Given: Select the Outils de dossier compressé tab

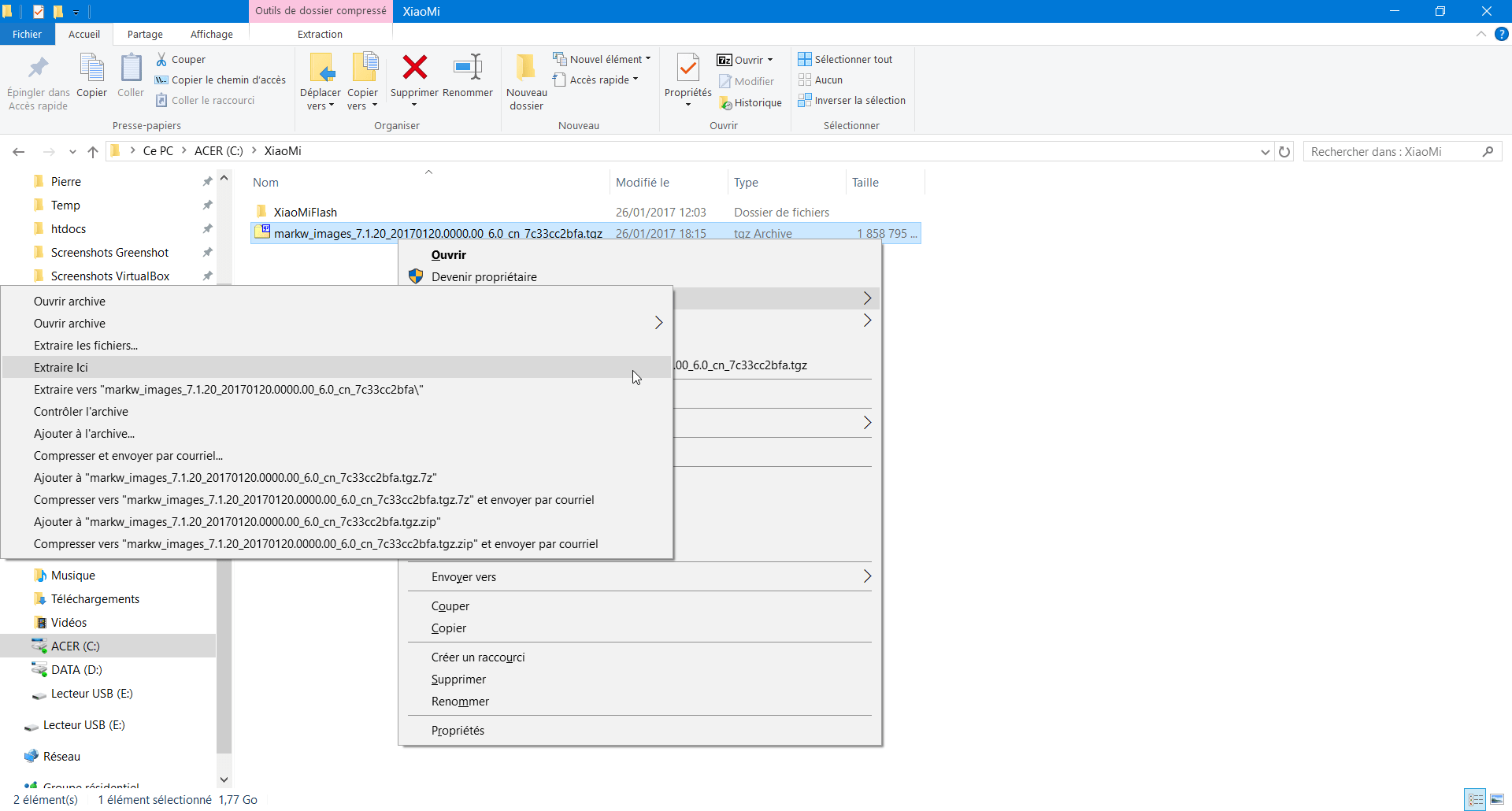Looking at the screenshot, I should click(321, 11).
